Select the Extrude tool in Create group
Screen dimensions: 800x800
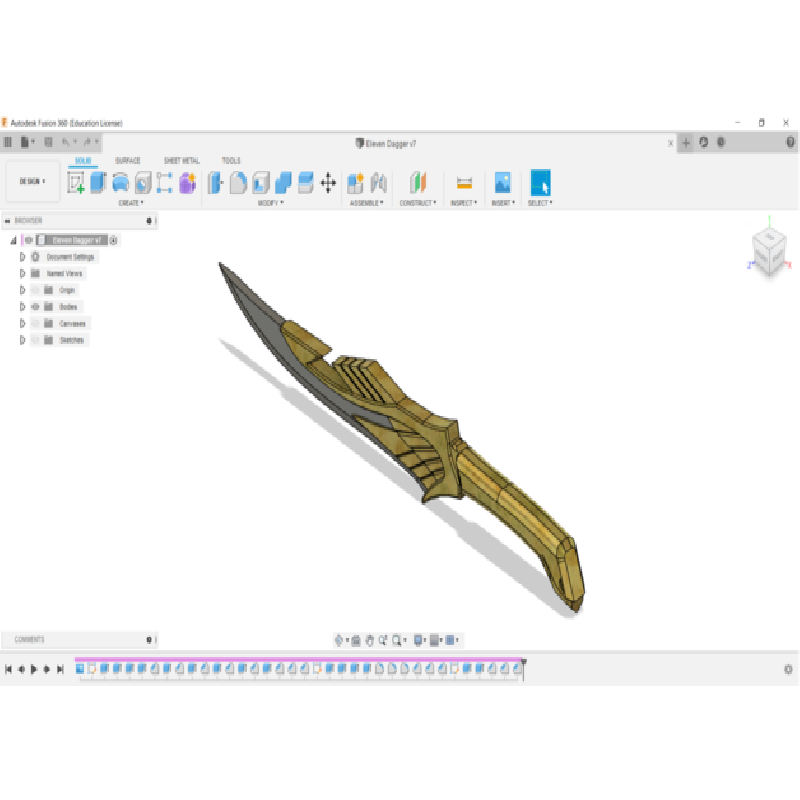coord(98,183)
